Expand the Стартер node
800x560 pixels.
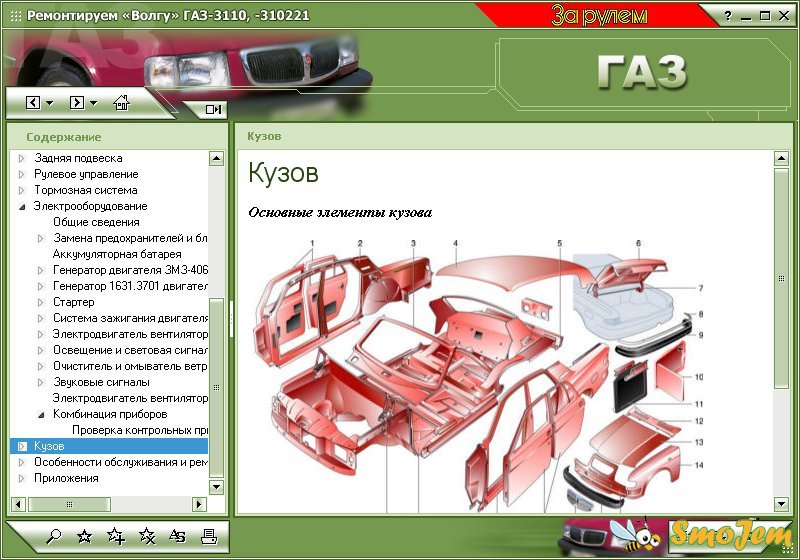click(x=41, y=302)
